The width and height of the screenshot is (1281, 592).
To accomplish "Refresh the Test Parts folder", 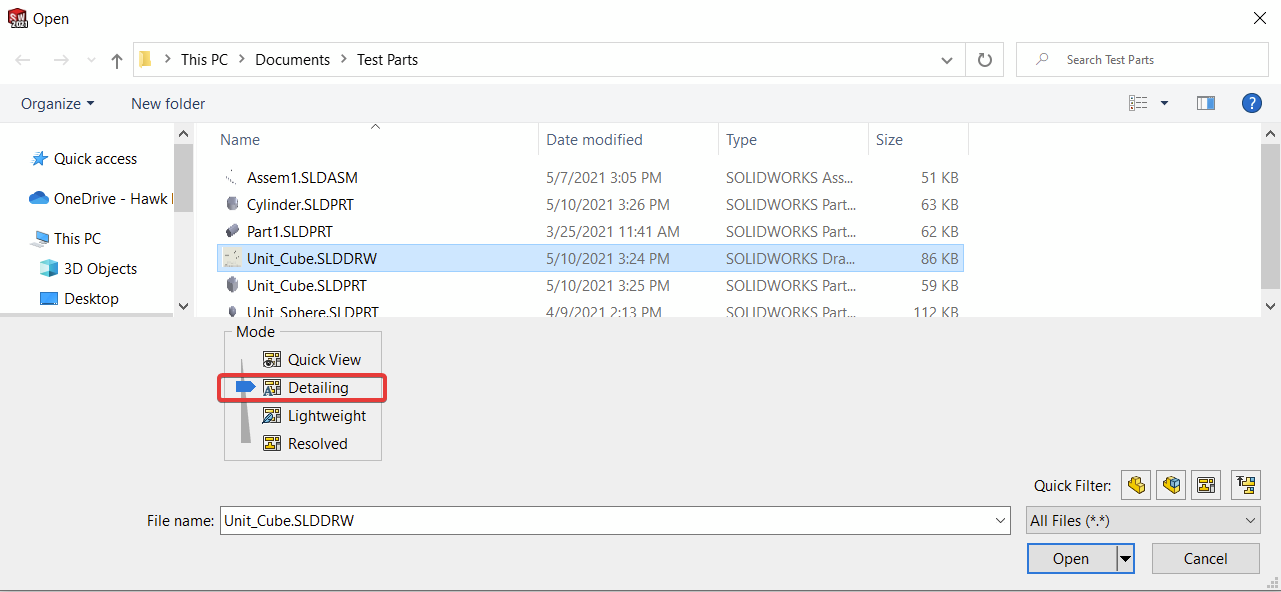I will point(984,60).
